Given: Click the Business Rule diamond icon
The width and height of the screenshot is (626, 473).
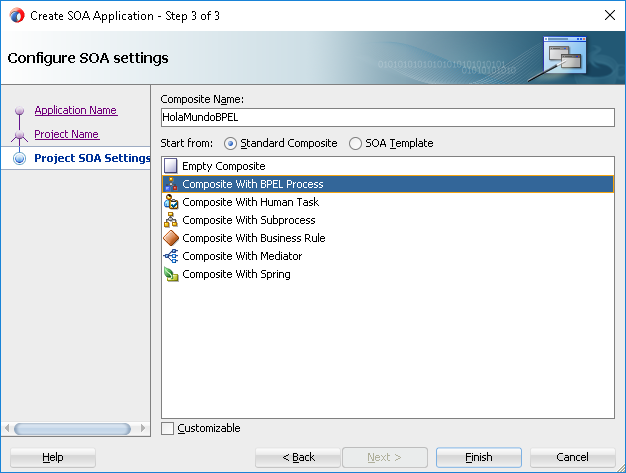Looking at the screenshot, I should (171, 238).
